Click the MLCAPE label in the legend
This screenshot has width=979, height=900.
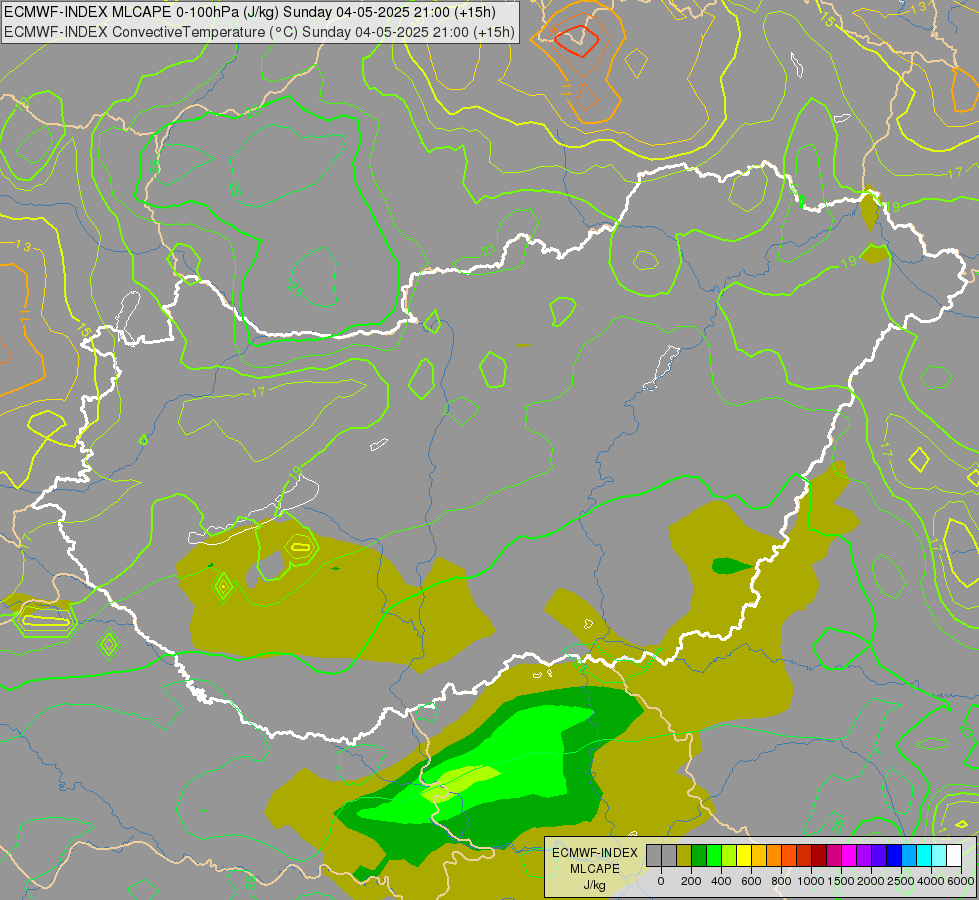pyautogui.click(x=595, y=869)
